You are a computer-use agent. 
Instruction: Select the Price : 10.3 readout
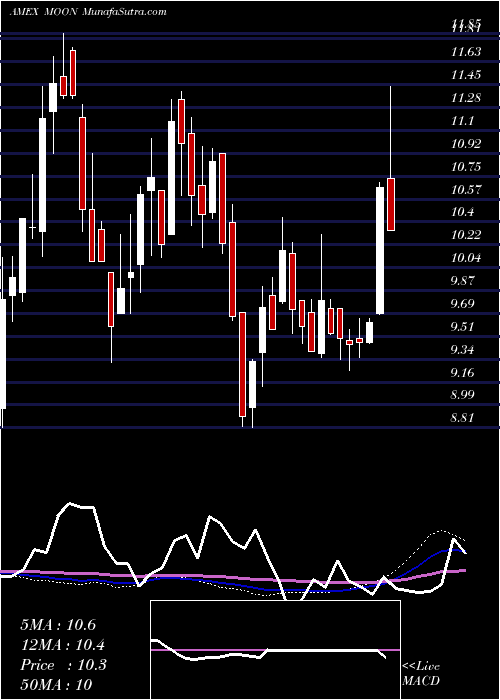tap(63, 665)
